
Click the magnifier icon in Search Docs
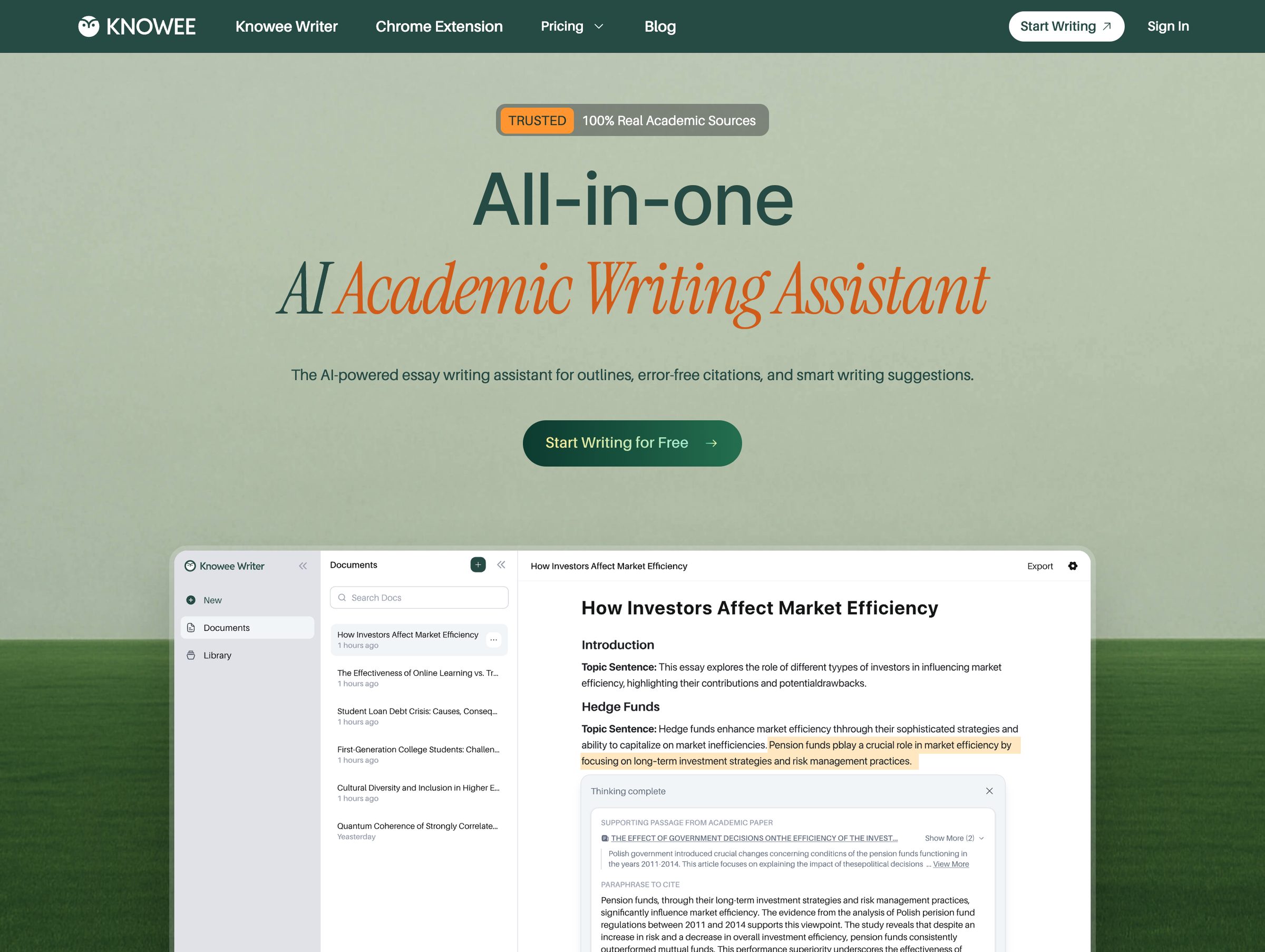pos(342,597)
